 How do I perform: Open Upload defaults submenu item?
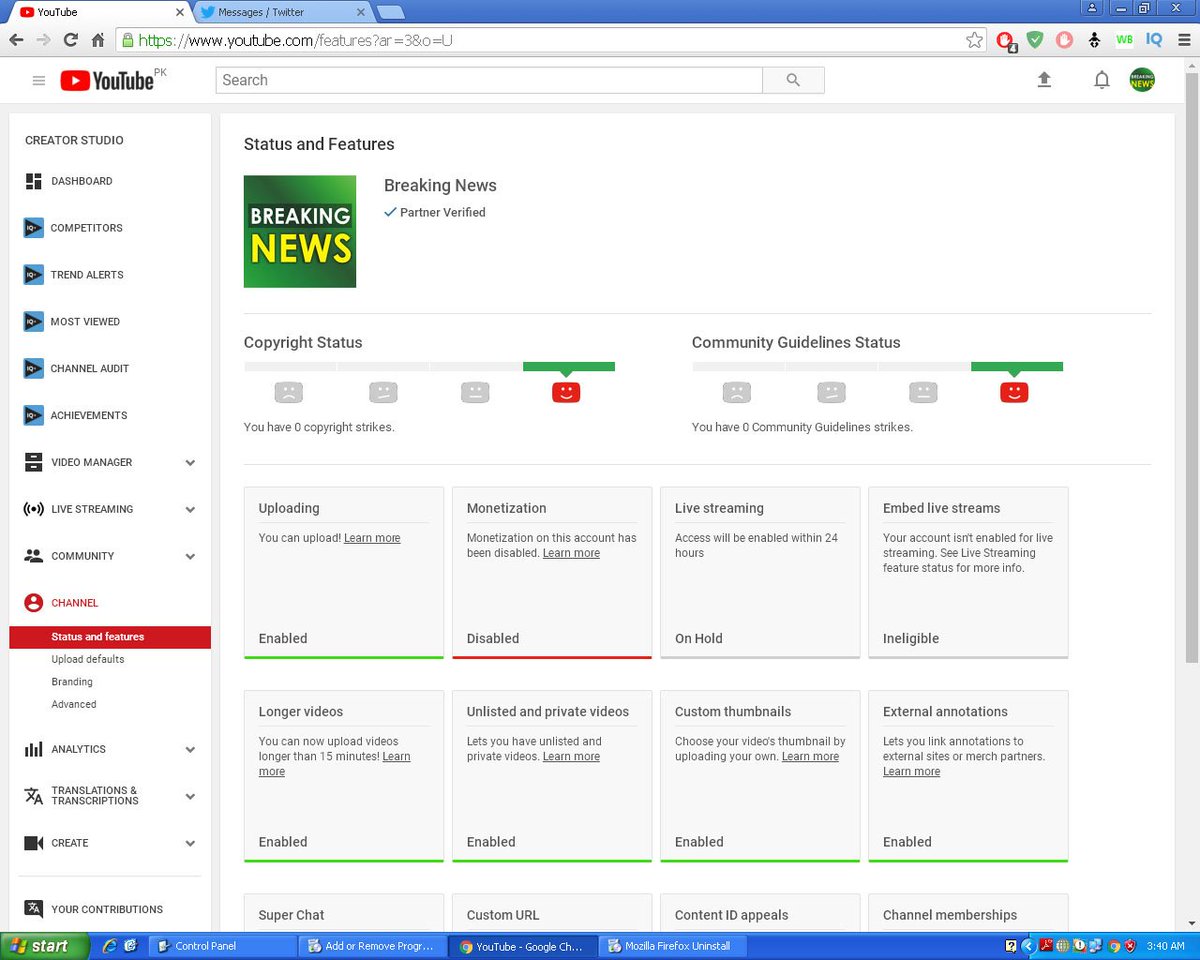pos(88,659)
